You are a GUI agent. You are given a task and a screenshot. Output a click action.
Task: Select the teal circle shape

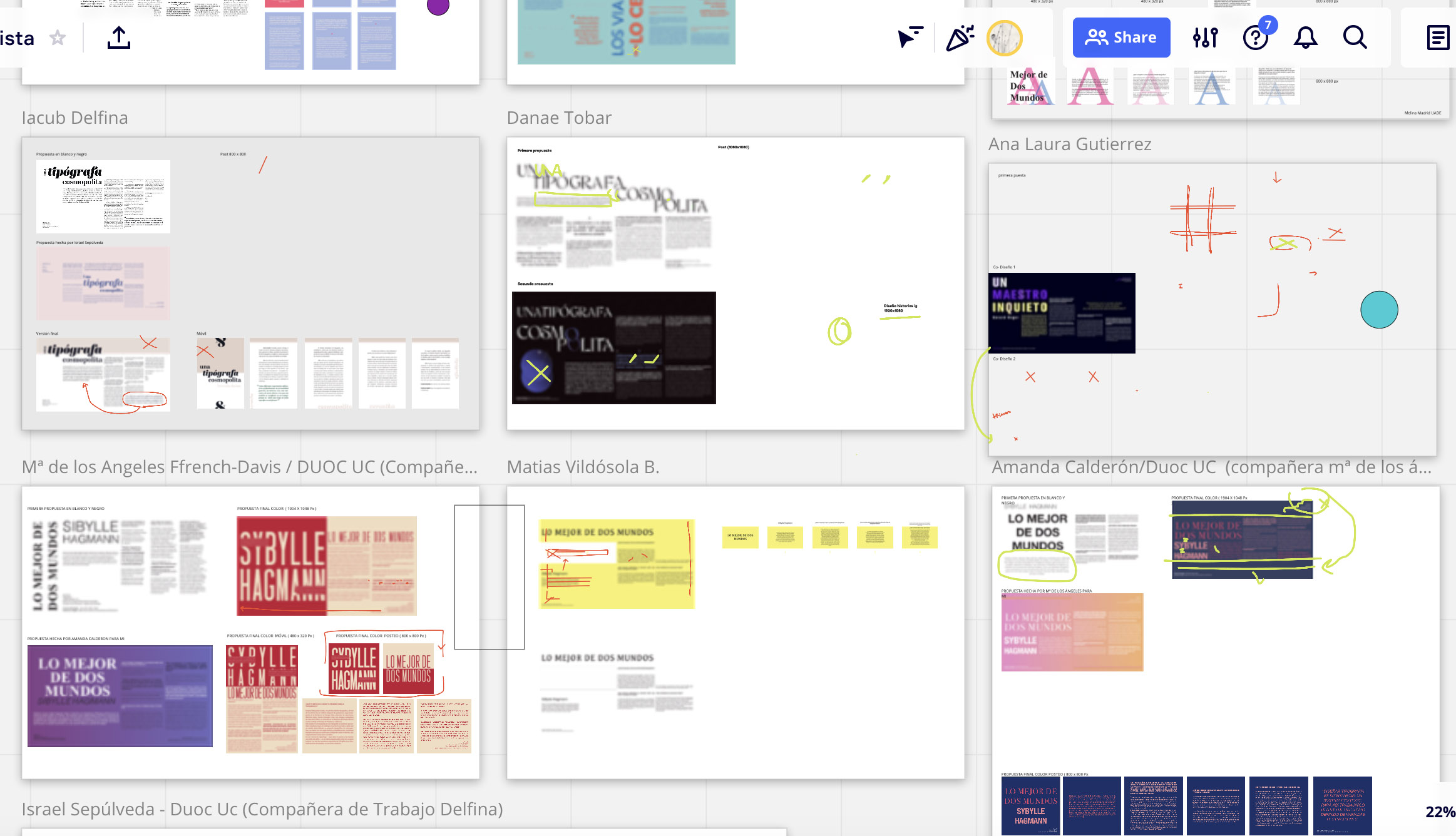pos(1379,310)
